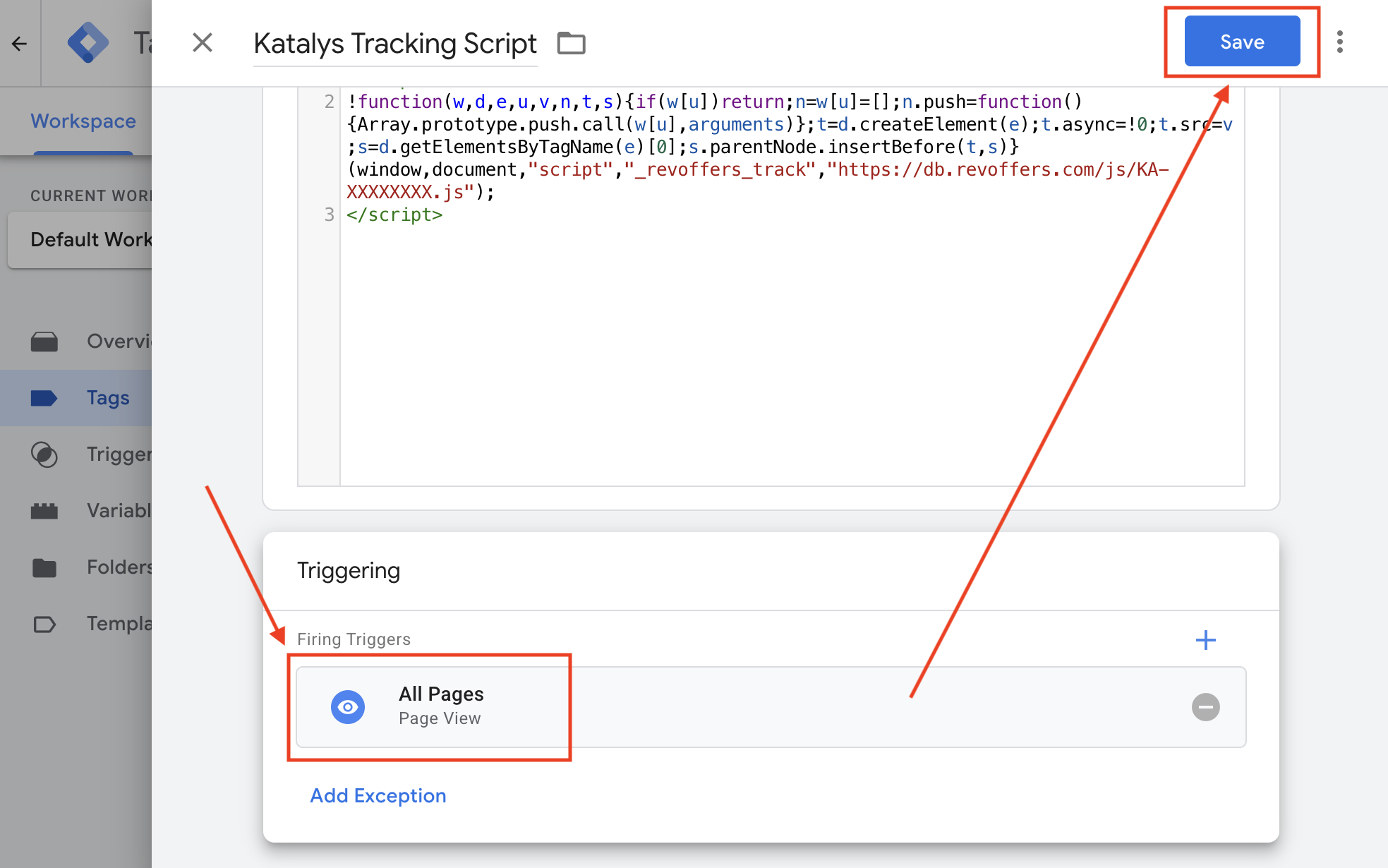Rename the Katalys Tracking Script title

coord(395,44)
